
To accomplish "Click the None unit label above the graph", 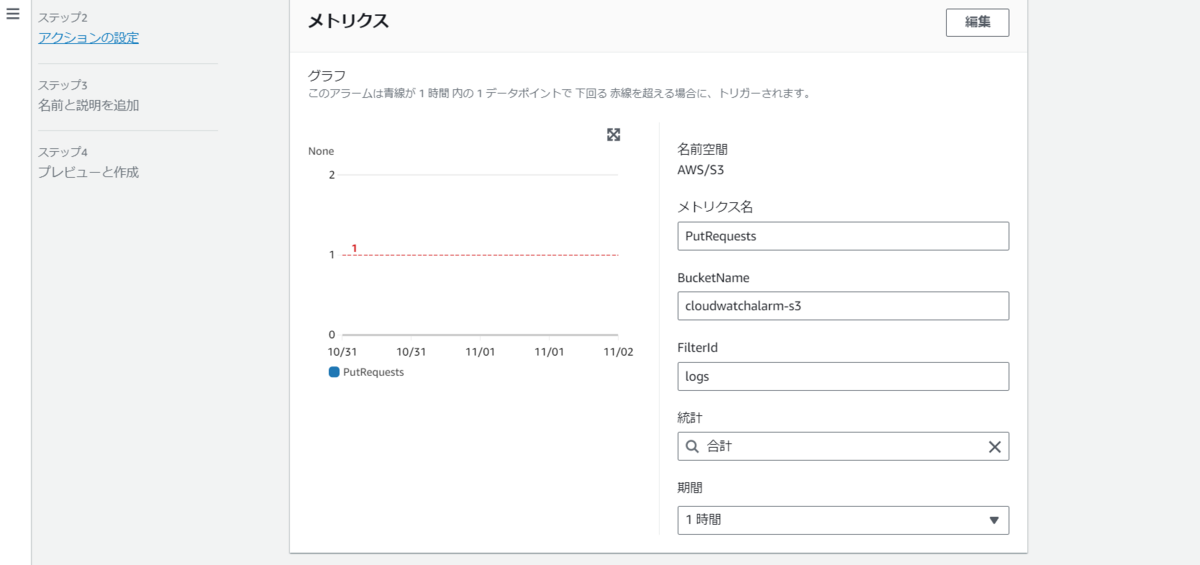I will pyautogui.click(x=321, y=151).
